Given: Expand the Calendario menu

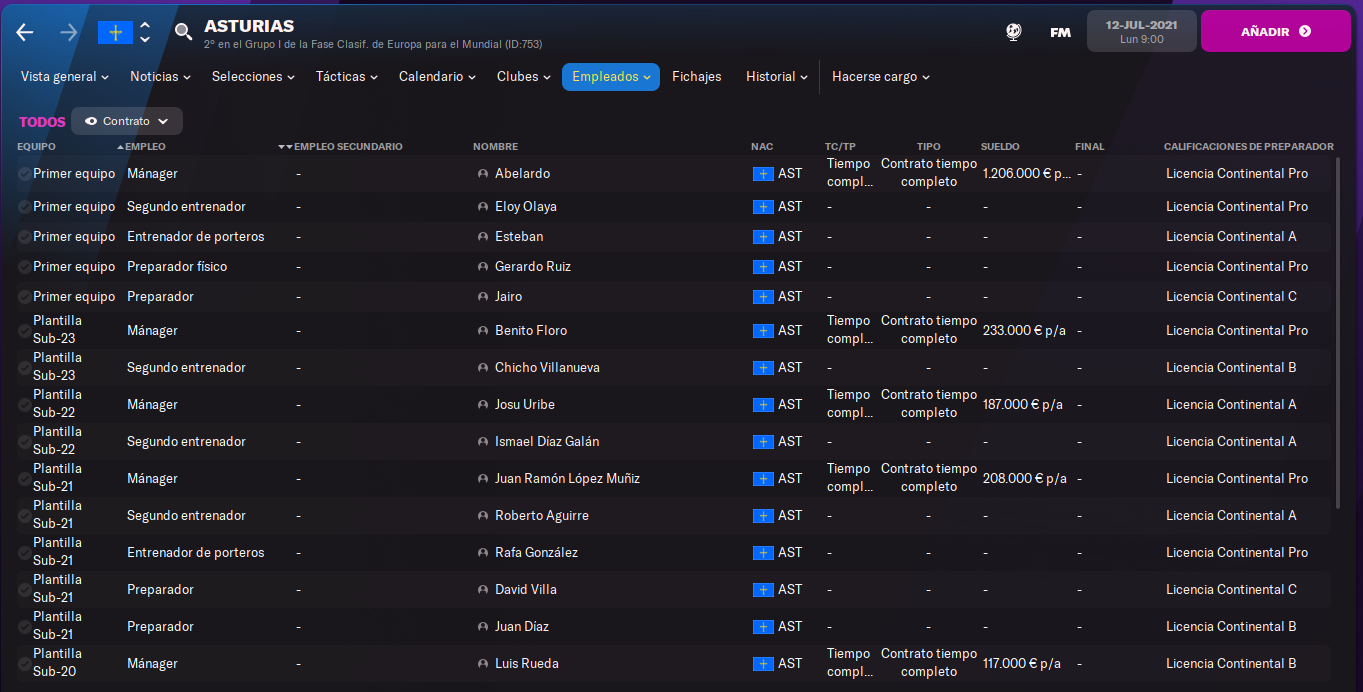Looking at the screenshot, I should pyautogui.click(x=437, y=77).
